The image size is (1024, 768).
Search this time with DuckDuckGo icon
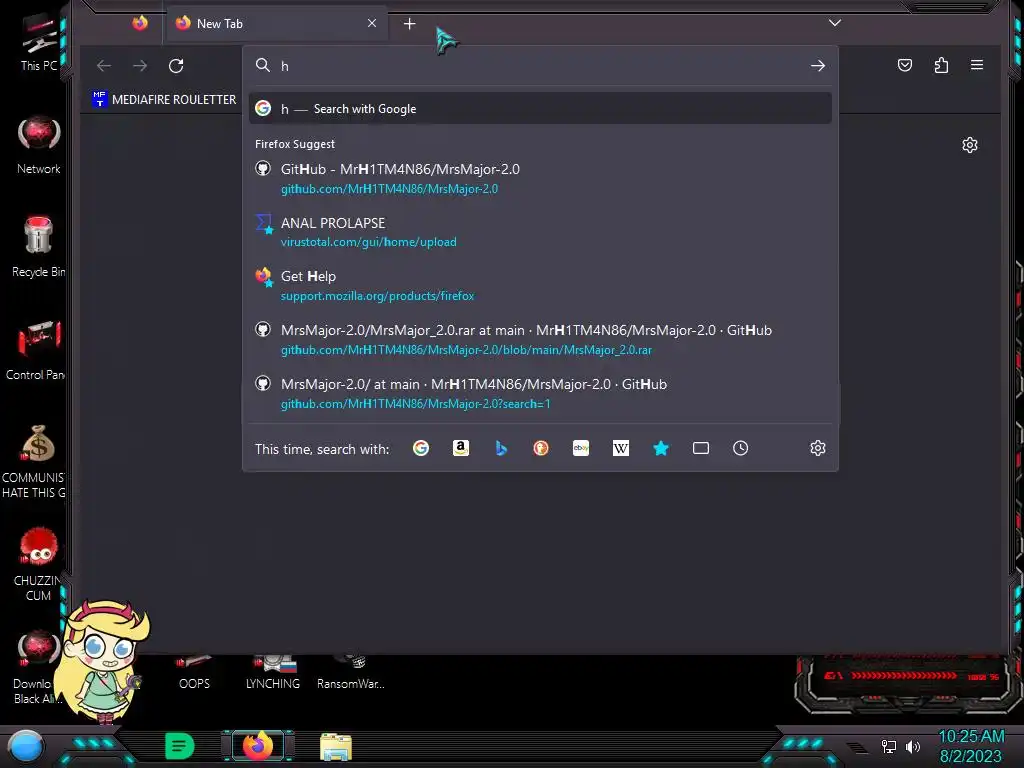pos(541,448)
